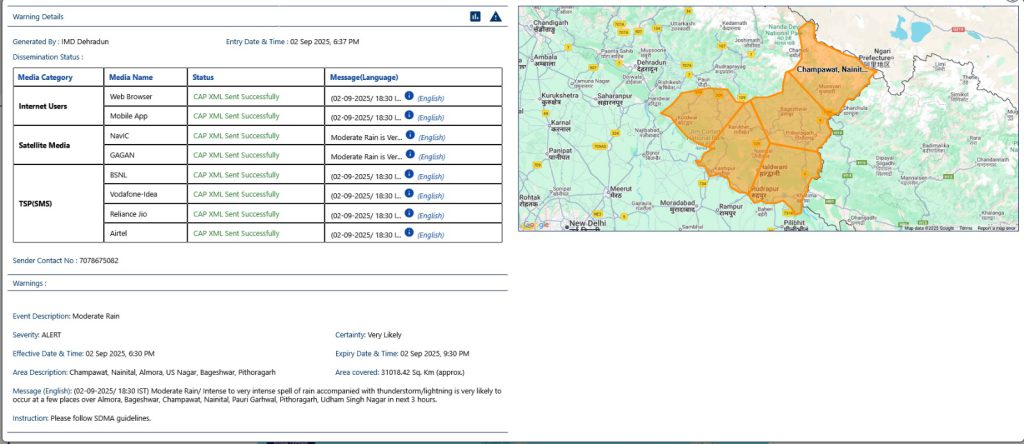Click CAP XML Sent Successfully for BSNL
The width and height of the screenshot is (1024, 444).
[x=236, y=174]
